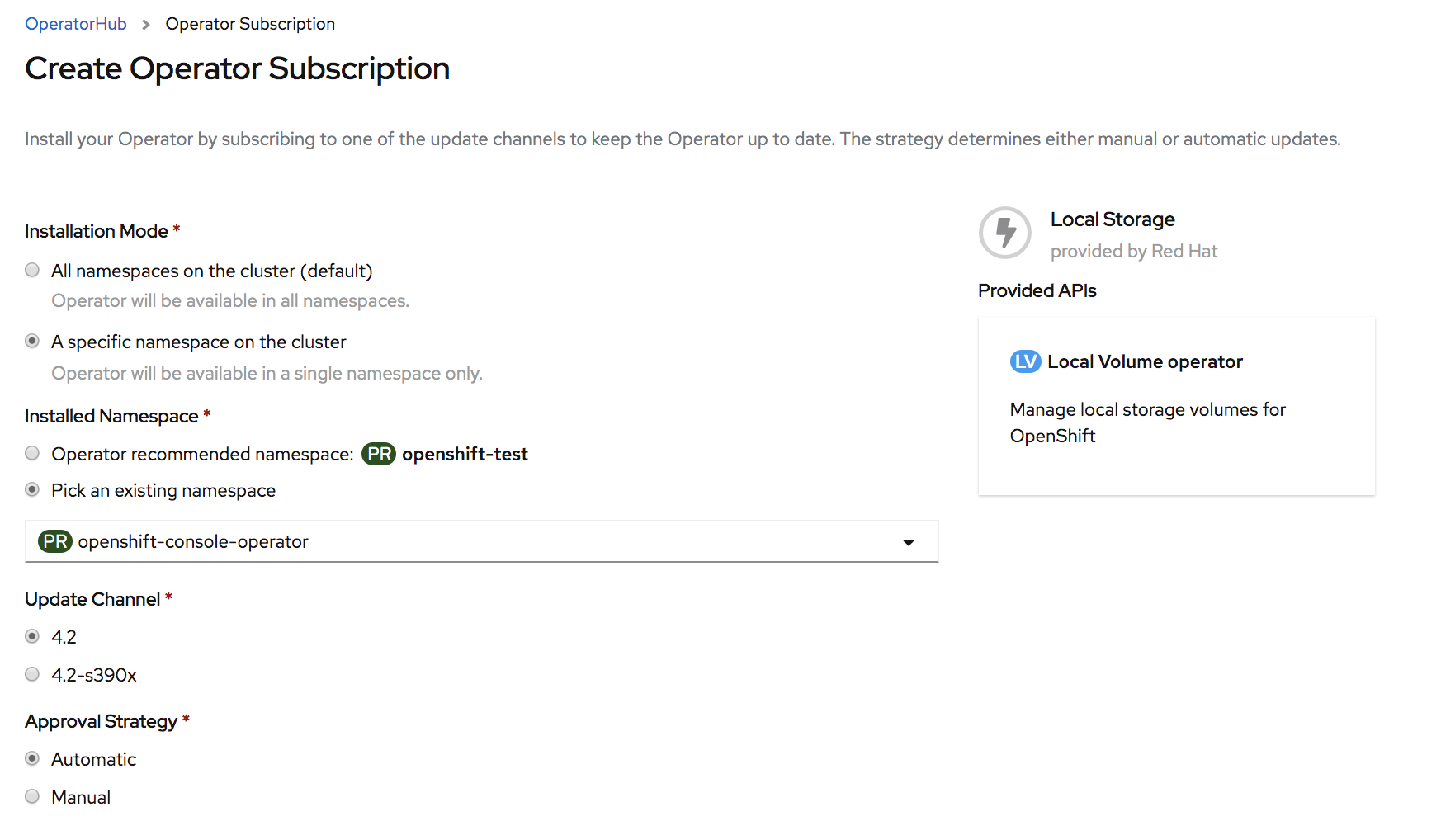This screenshot has height=840, width=1441.
Task: Click the Create Operator Subscription heading
Action: [x=238, y=68]
